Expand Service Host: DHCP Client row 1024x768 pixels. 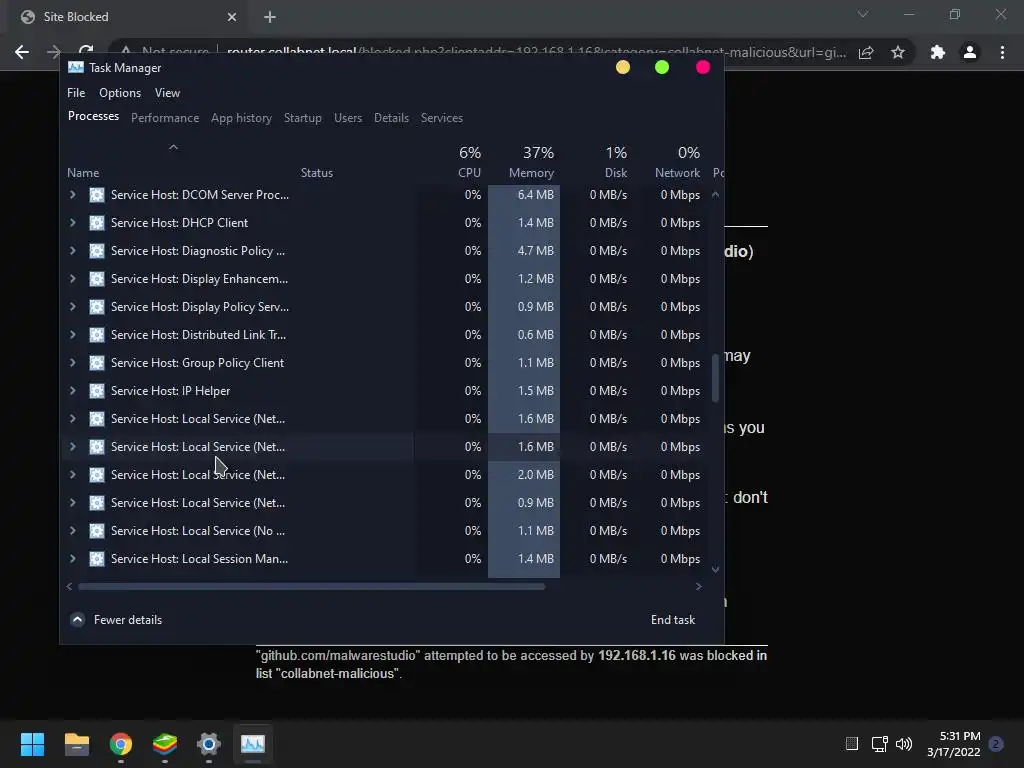[x=72, y=223]
